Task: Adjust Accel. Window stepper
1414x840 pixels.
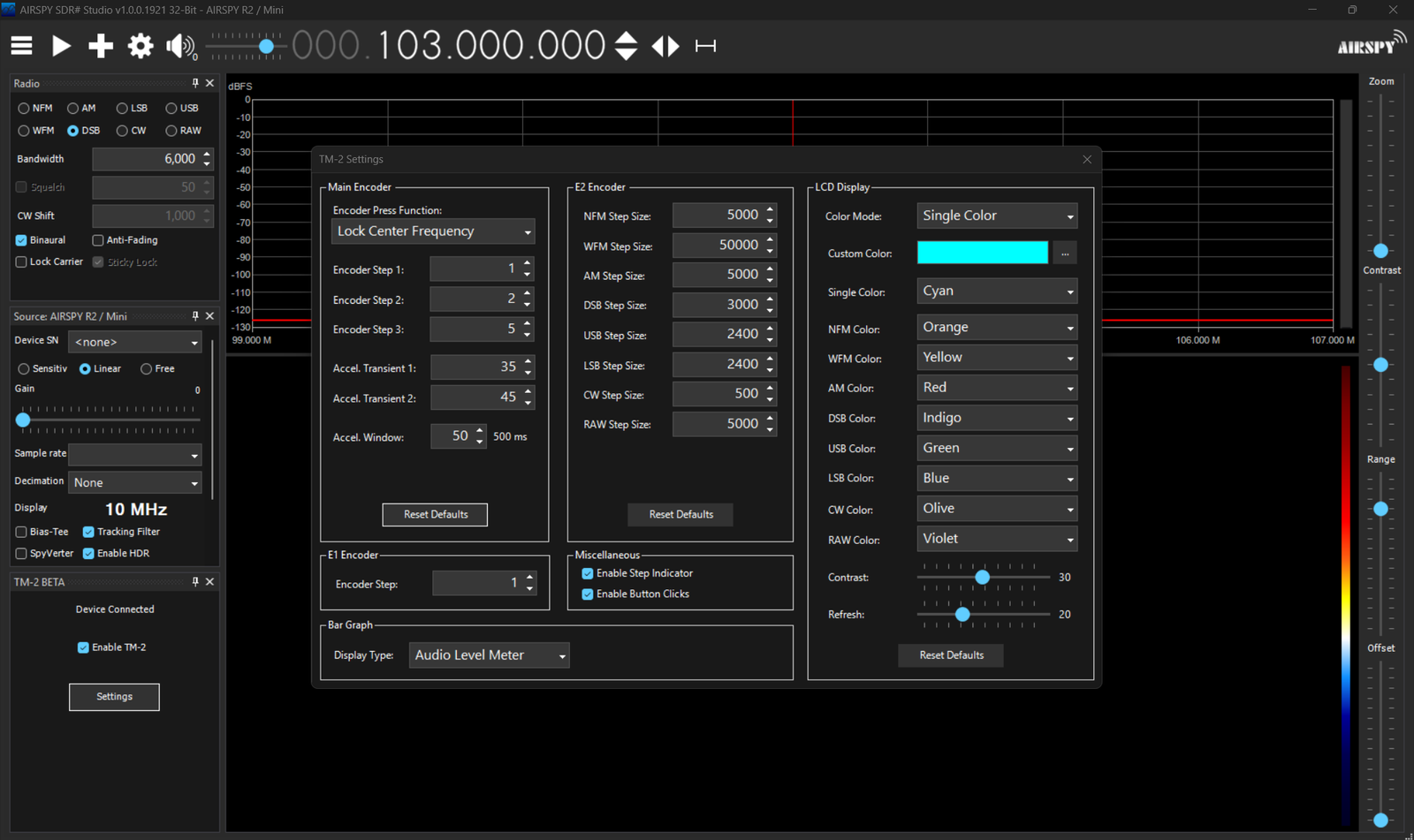Action: click(480, 436)
